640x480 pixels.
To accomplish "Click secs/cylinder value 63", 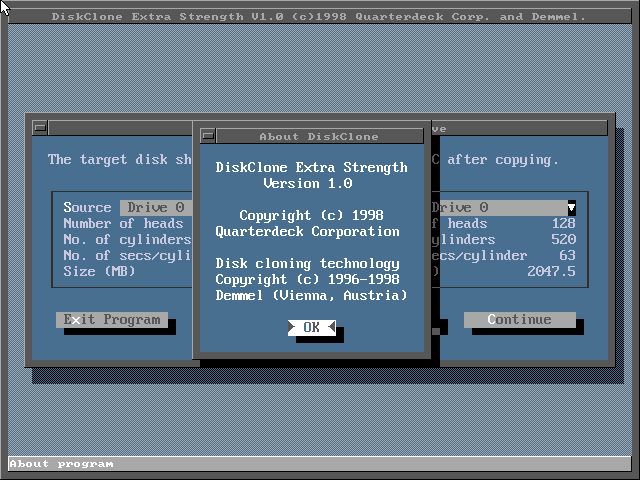I will (567, 256).
